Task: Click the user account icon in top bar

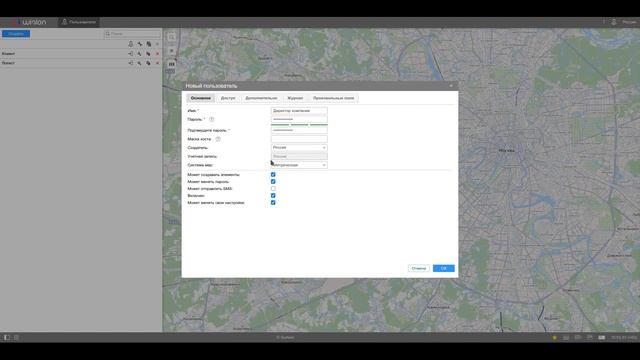Action: [613, 22]
